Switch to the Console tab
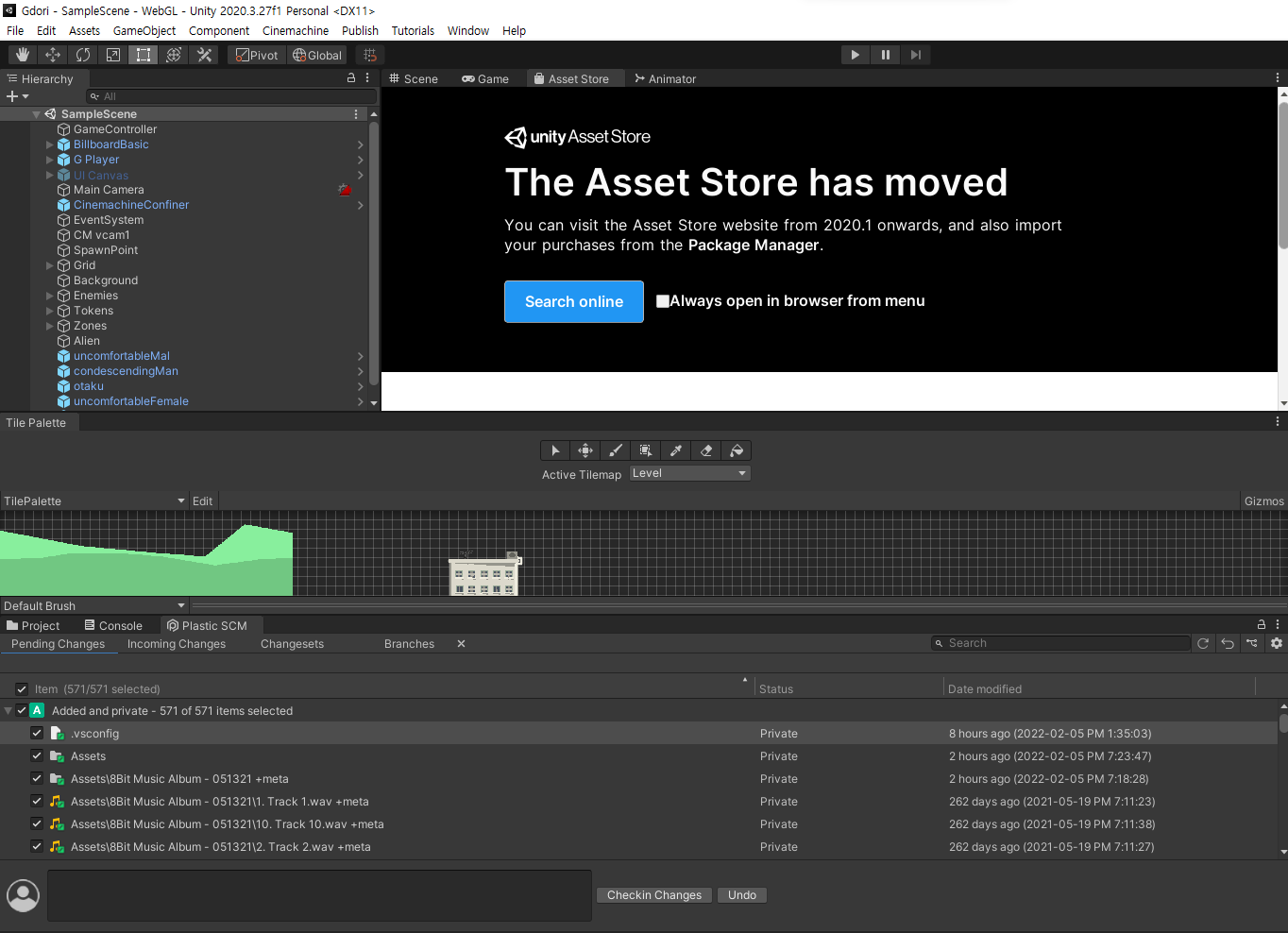Screen dimensions: 1288x933 pyautogui.click(x=113, y=625)
